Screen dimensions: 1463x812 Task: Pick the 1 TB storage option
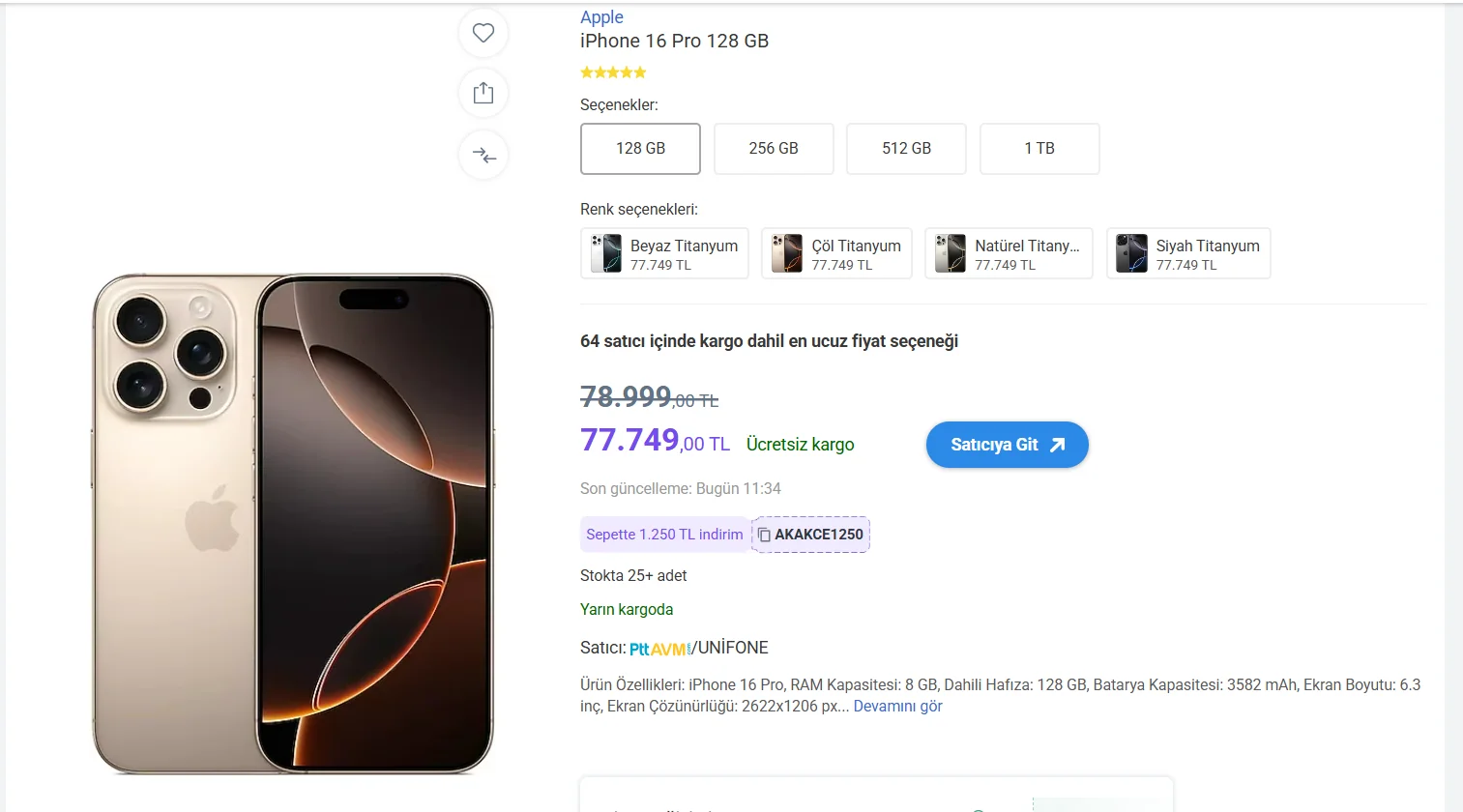(x=1039, y=149)
